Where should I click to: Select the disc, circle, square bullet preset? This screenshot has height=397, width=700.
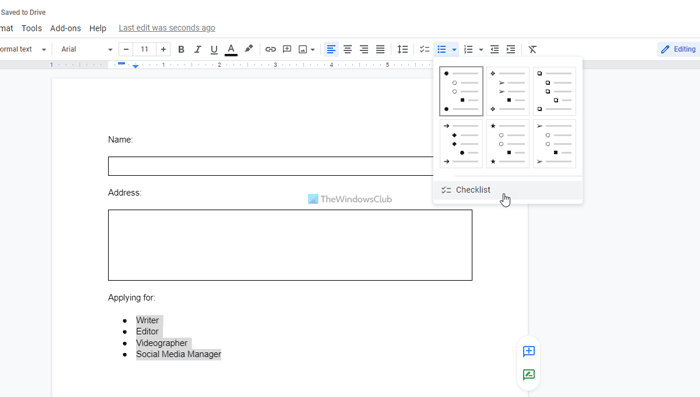tap(461, 91)
